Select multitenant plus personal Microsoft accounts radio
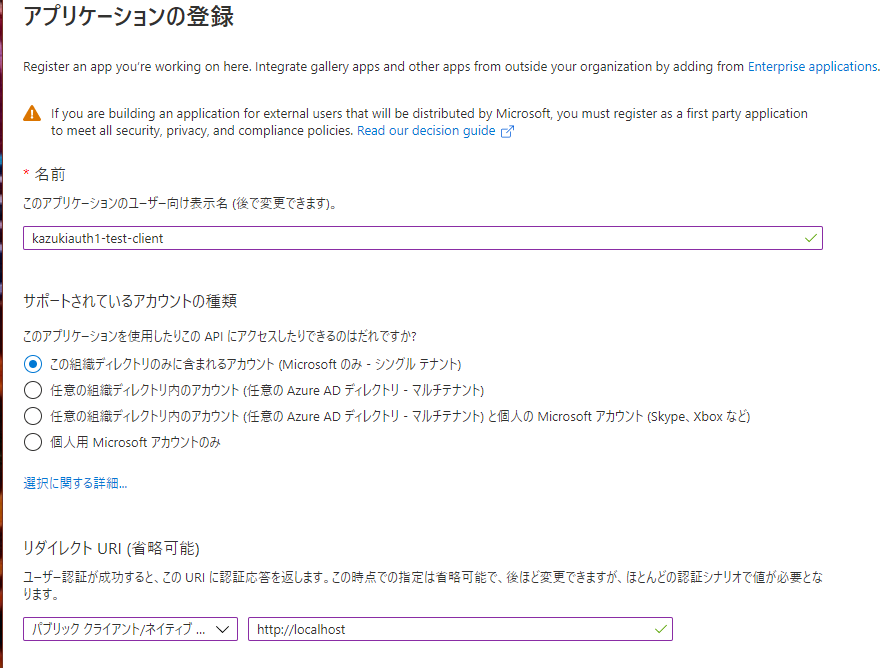888x668 pixels. click(33, 416)
